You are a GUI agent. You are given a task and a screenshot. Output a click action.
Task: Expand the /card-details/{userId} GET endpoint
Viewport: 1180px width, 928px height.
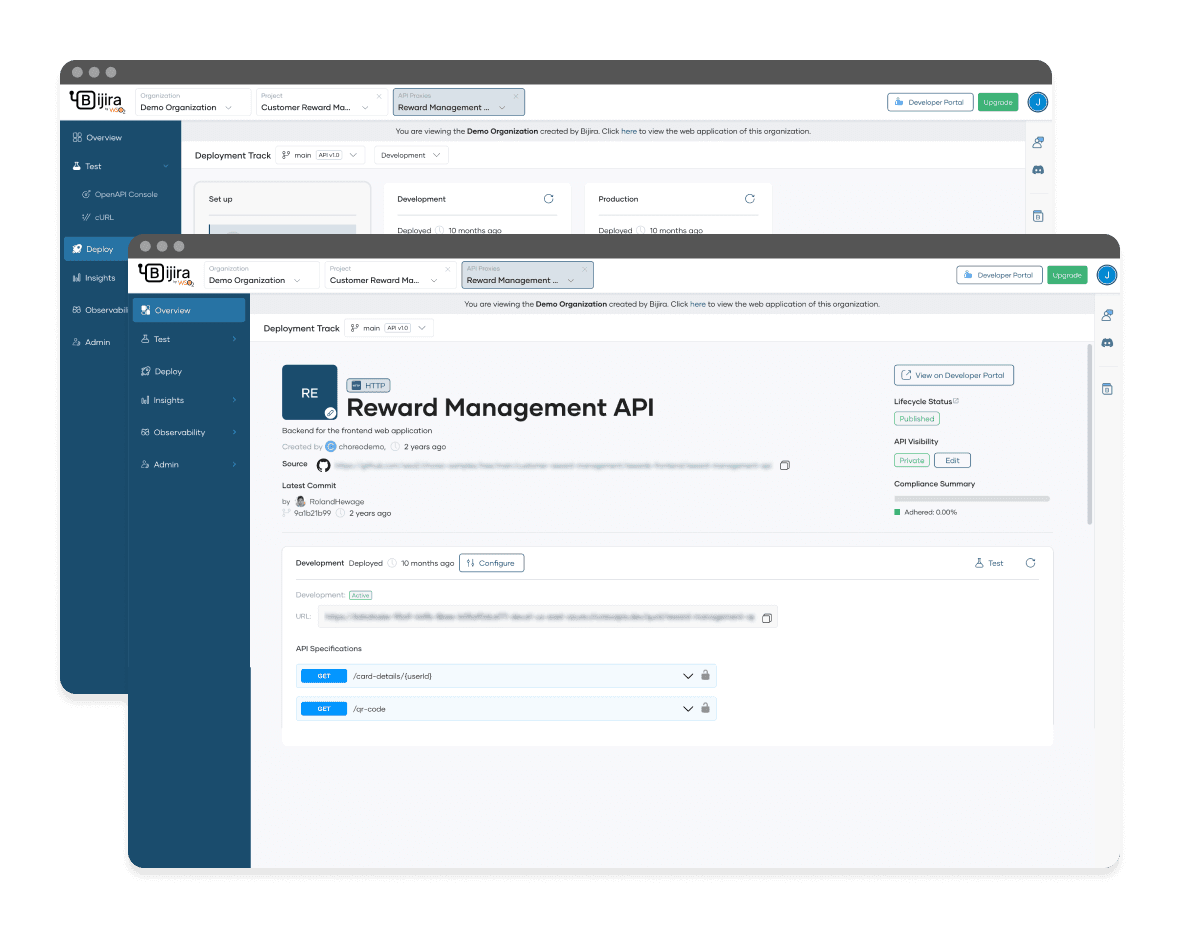click(x=688, y=676)
